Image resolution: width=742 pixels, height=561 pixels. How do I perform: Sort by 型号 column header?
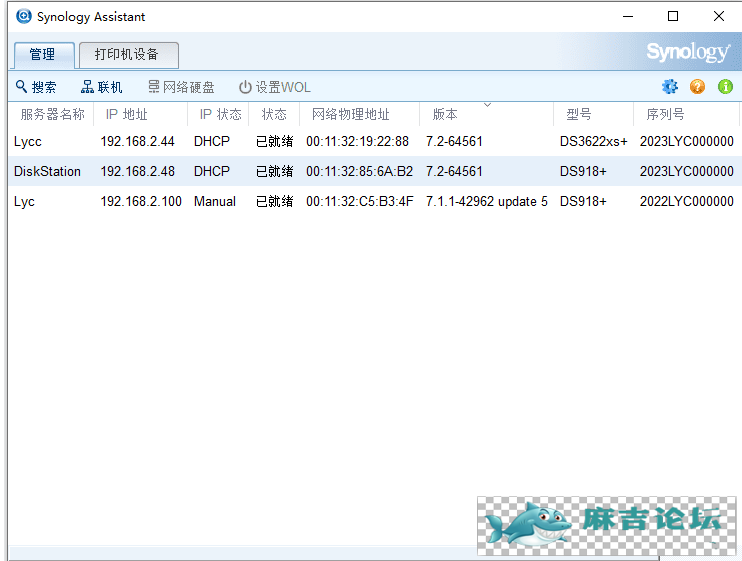(x=593, y=114)
